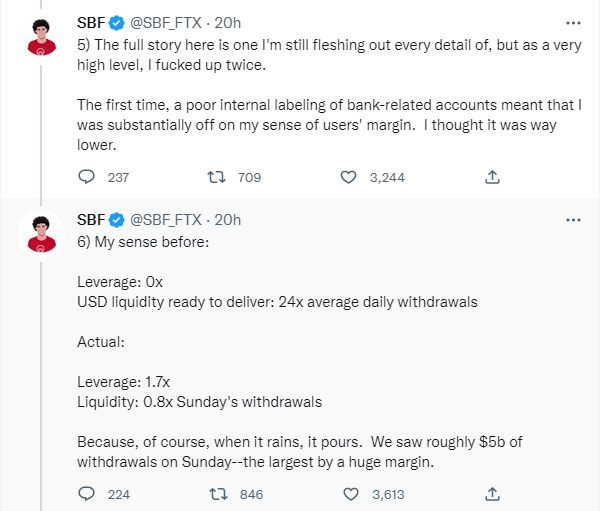Click verified badge on first tweet
Screen dimensions: 603x511
(x=117, y=22)
